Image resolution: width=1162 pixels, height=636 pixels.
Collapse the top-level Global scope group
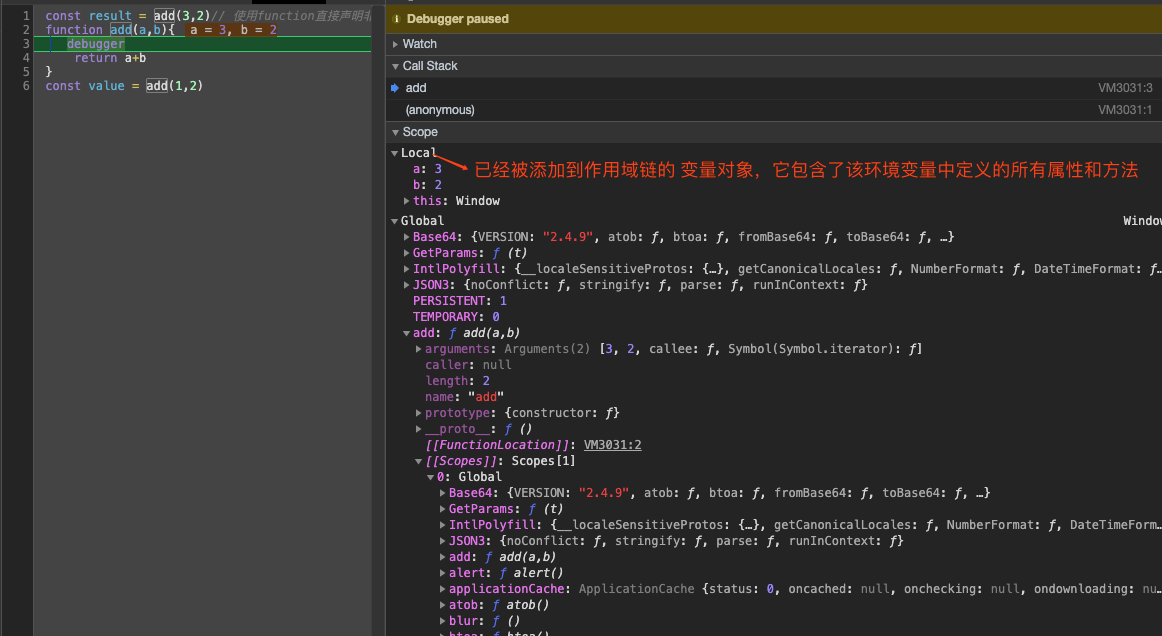395,221
